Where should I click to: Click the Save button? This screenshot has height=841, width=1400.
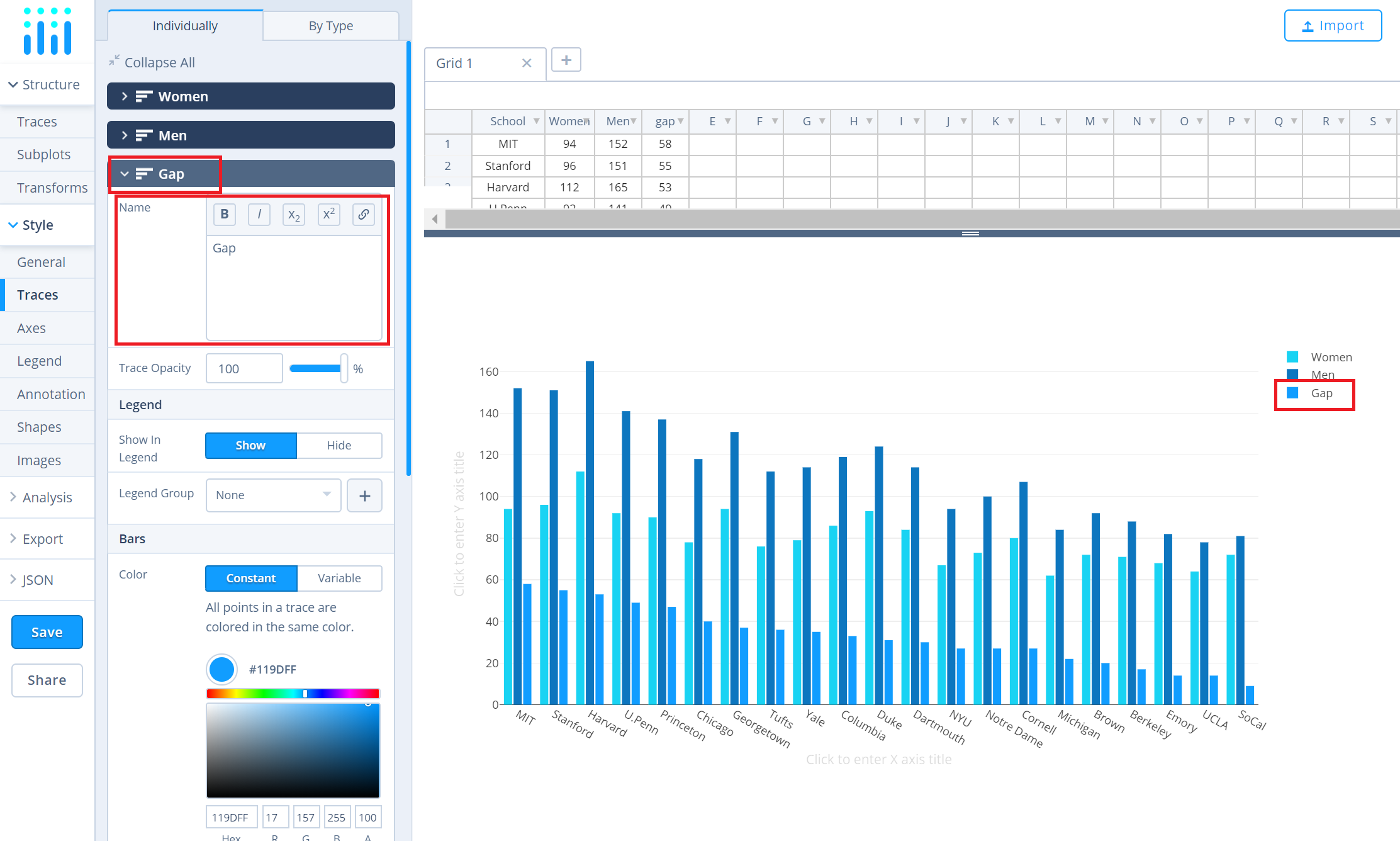click(x=47, y=632)
